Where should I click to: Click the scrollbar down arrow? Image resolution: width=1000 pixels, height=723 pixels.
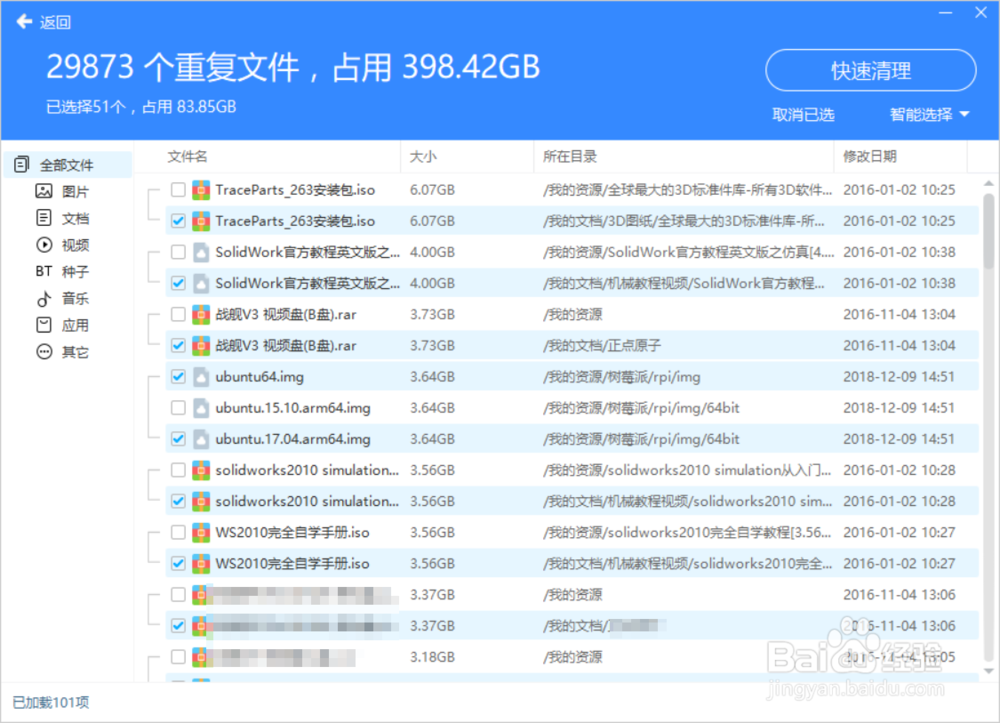pyautogui.click(x=989, y=671)
